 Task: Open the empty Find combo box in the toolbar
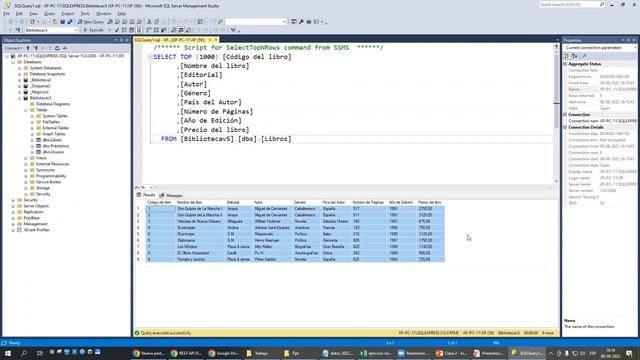256,22
